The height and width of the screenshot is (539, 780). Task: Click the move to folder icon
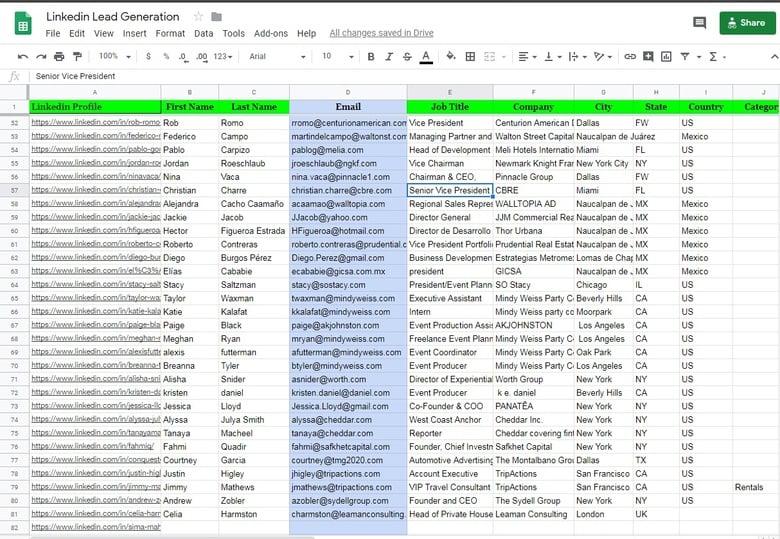(x=216, y=16)
